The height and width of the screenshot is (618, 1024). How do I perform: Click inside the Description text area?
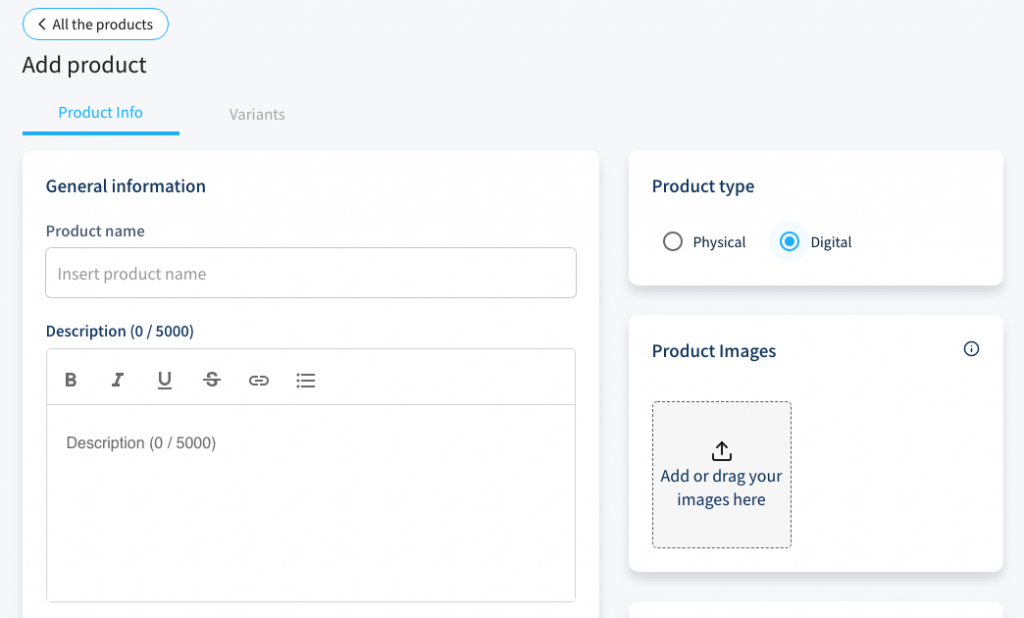pos(311,502)
